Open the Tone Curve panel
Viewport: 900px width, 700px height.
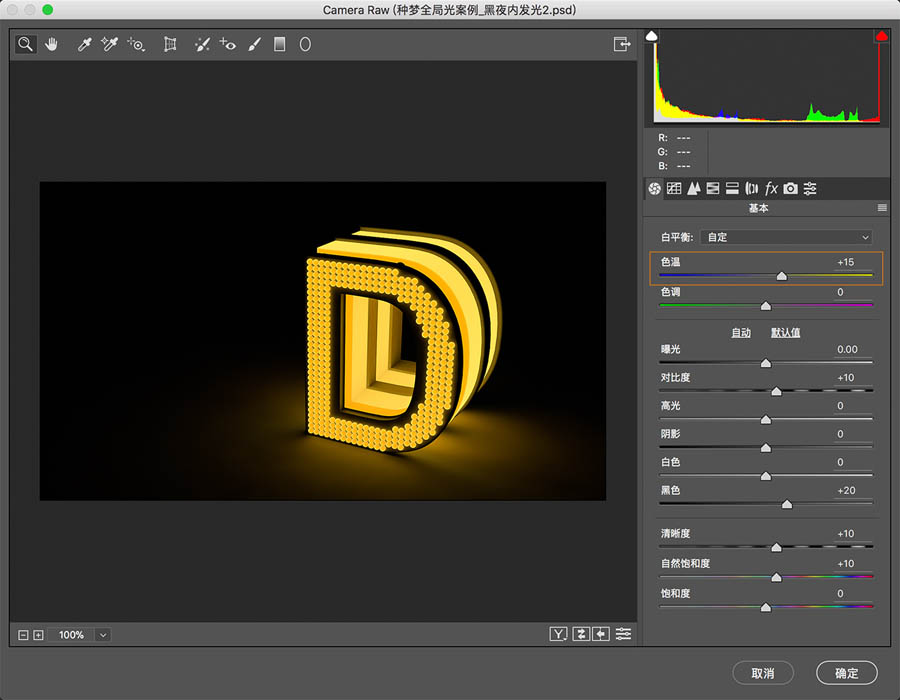(x=673, y=187)
